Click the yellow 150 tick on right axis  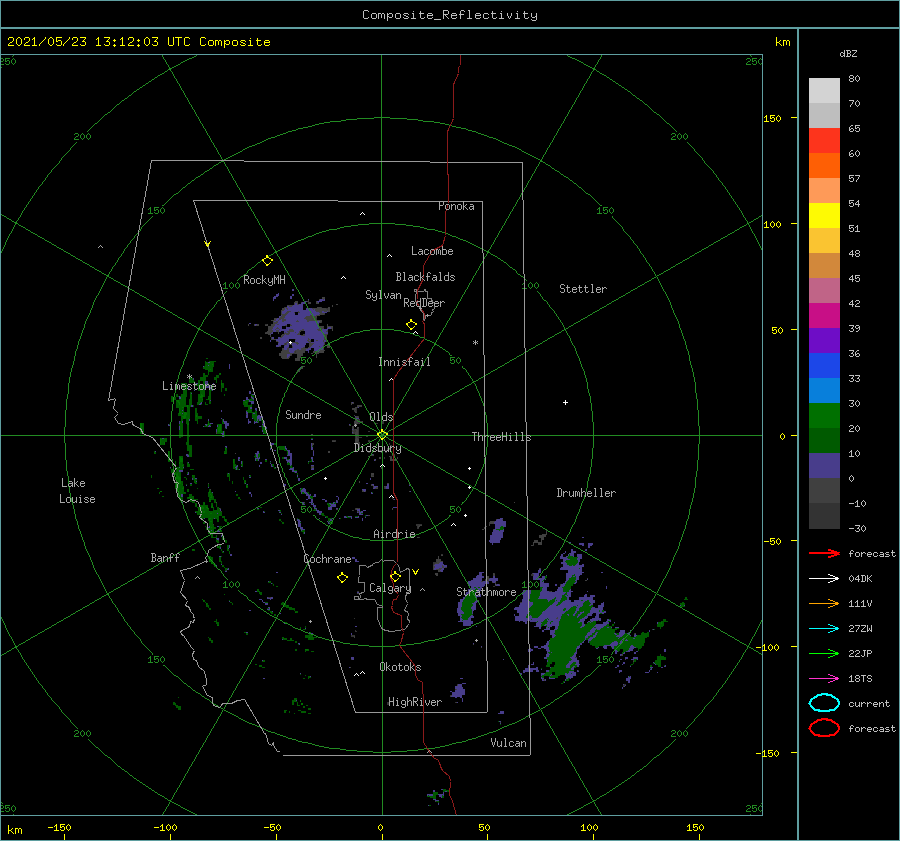(x=772, y=118)
